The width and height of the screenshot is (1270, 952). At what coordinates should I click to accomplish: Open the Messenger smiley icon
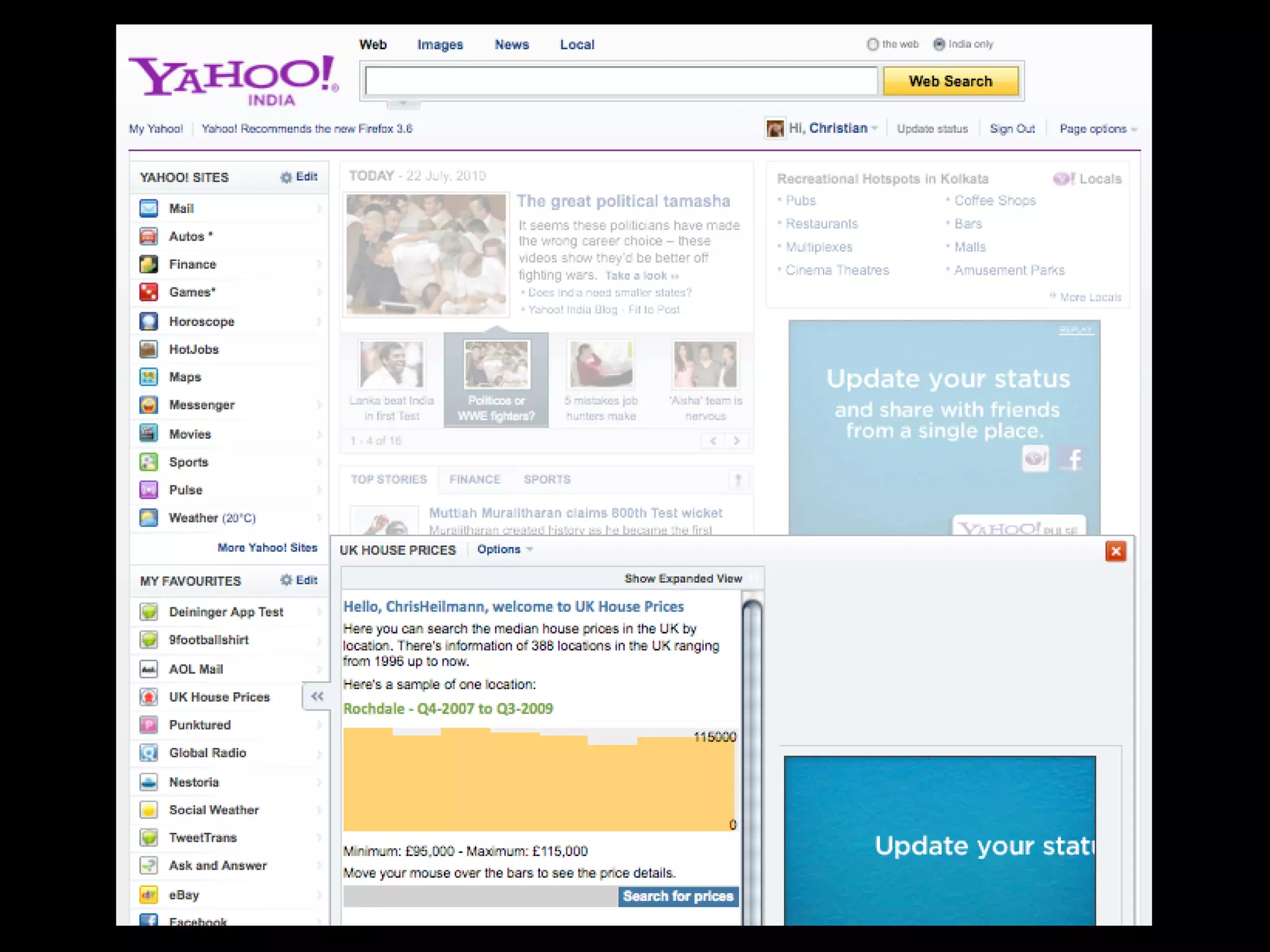point(149,405)
